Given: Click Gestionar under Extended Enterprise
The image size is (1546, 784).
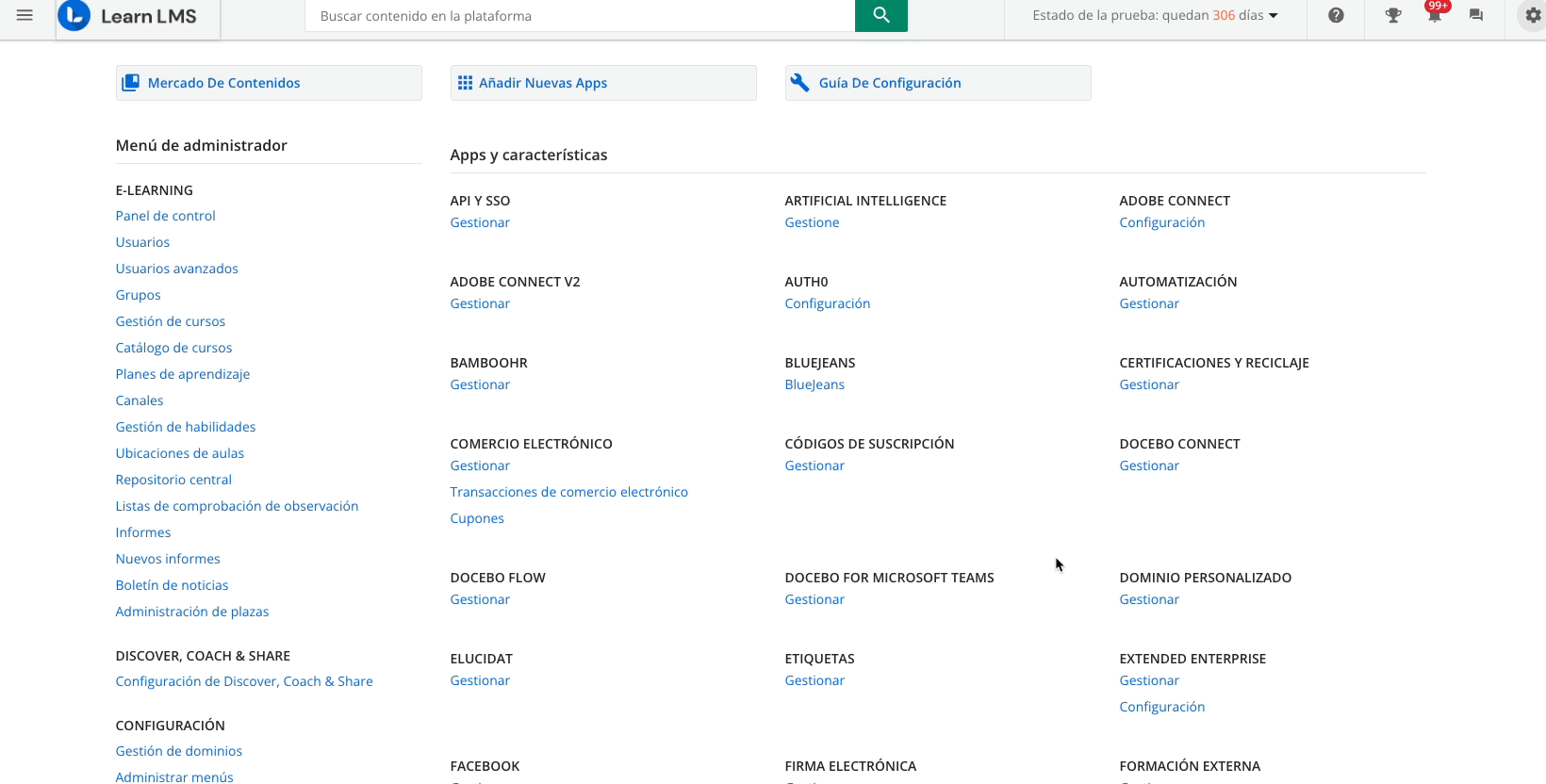Looking at the screenshot, I should click(1149, 680).
